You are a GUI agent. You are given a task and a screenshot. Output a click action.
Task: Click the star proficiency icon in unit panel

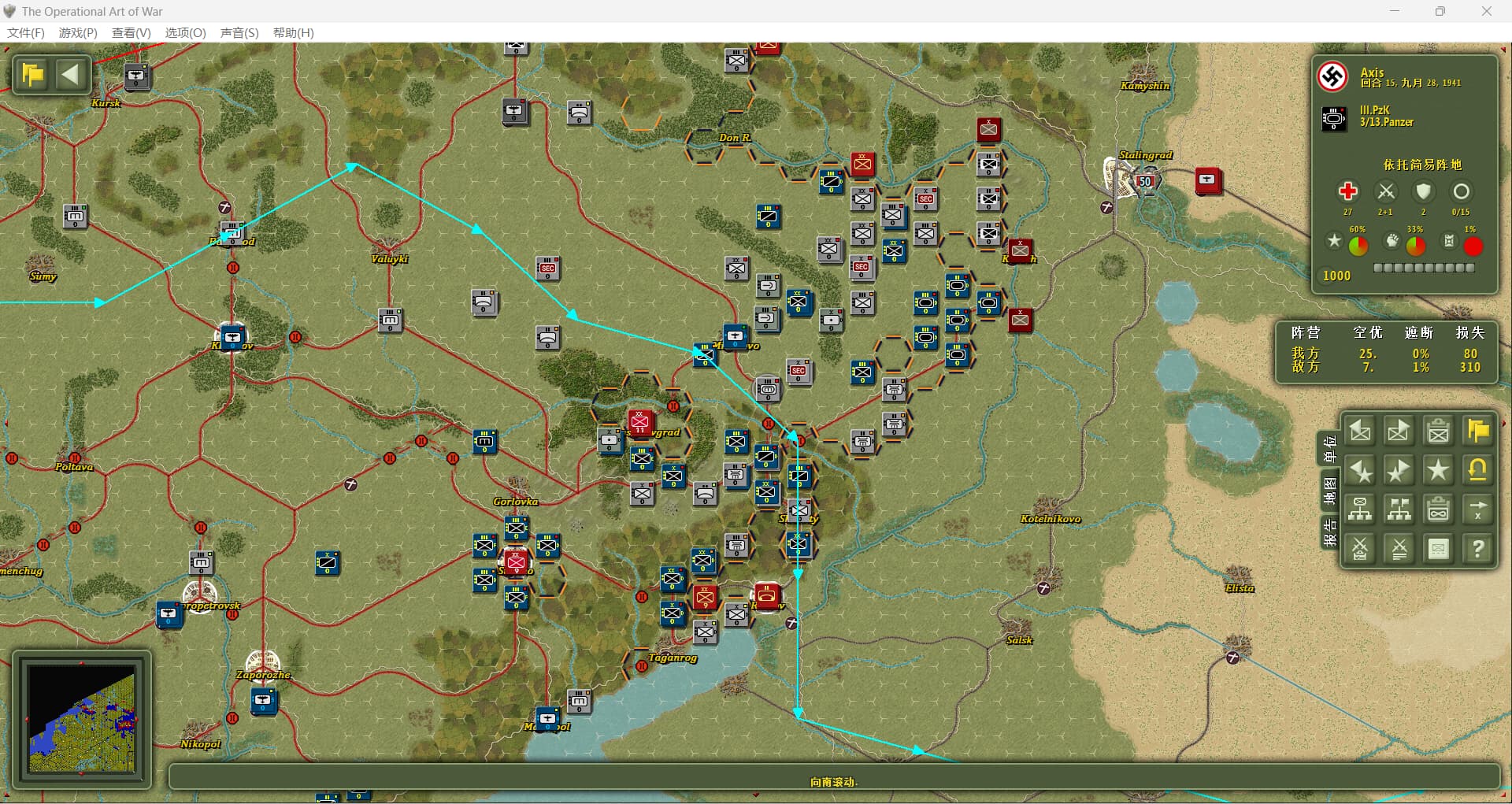click(x=1334, y=240)
